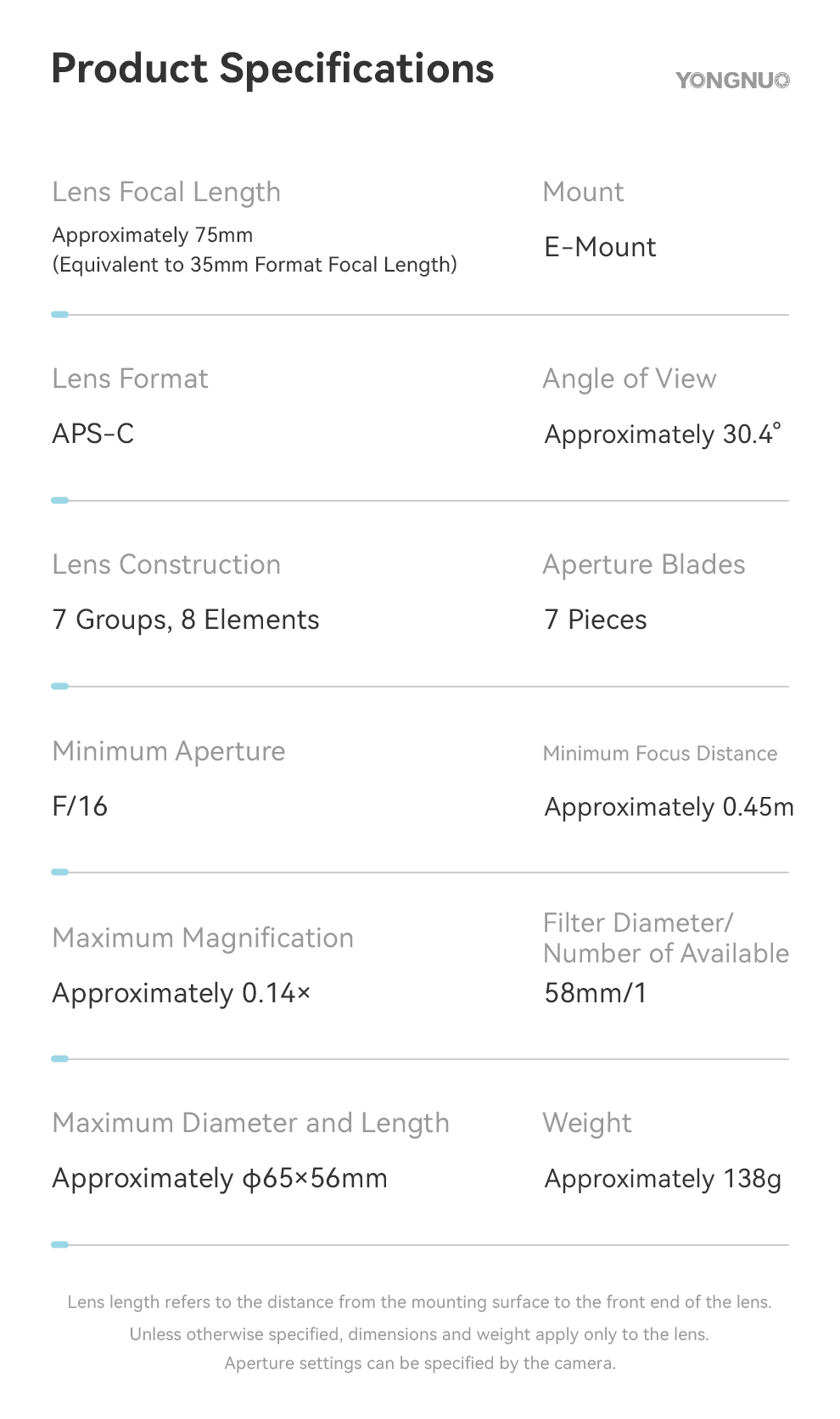The width and height of the screenshot is (840, 1419).
Task: Click the blue divider marker below F/16
Action: [59, 872]
